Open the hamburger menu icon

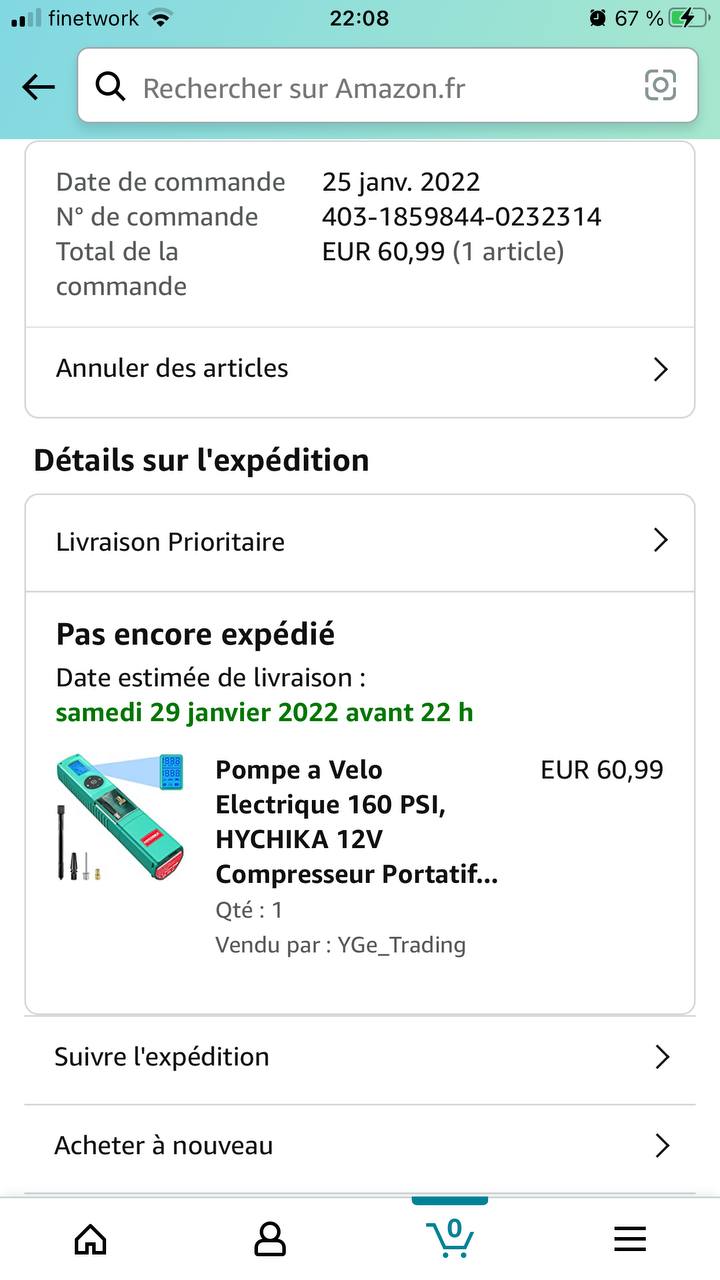click(630, 1240)
